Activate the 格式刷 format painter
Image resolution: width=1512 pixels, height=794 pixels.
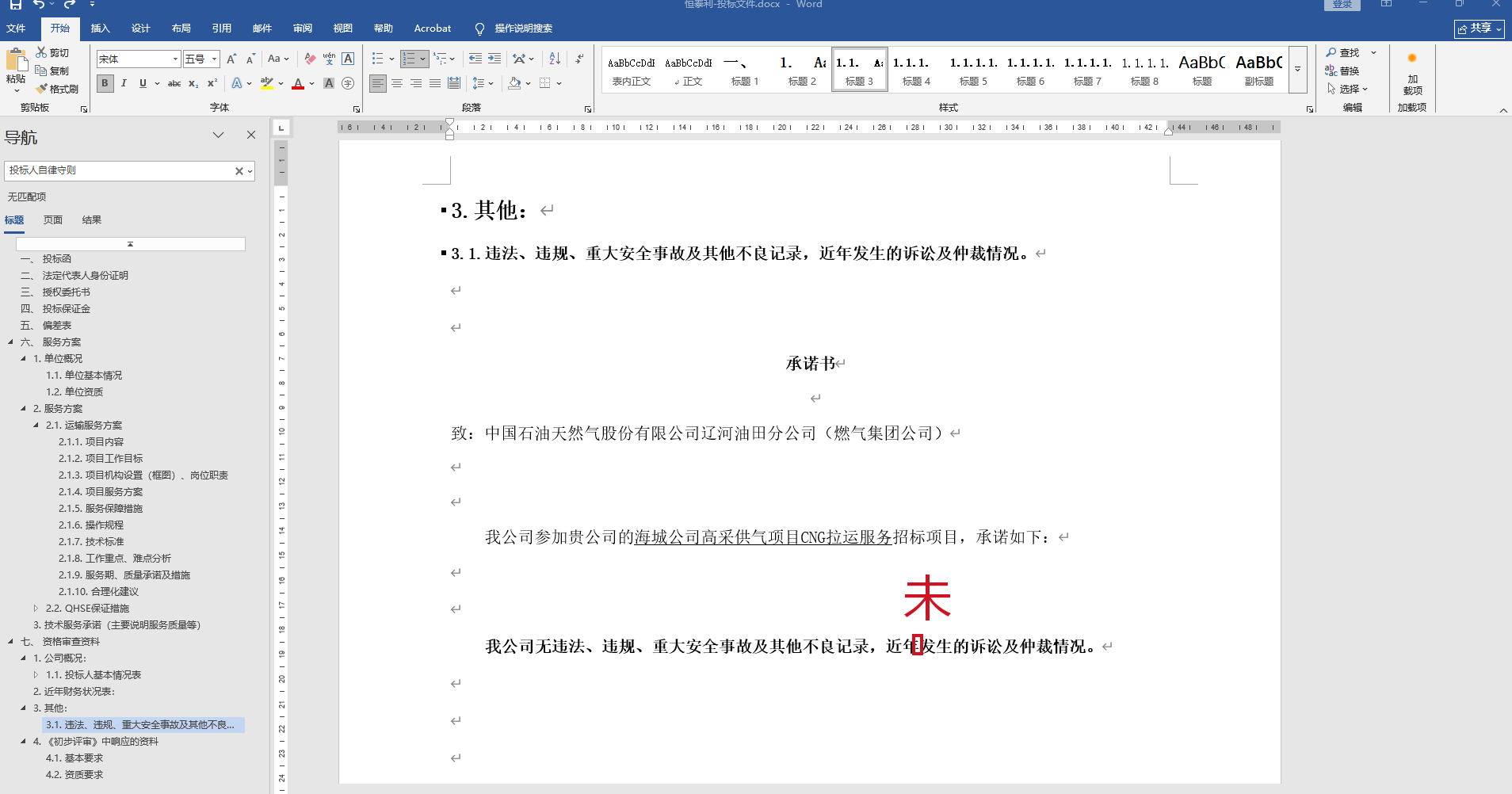[57, 89]
